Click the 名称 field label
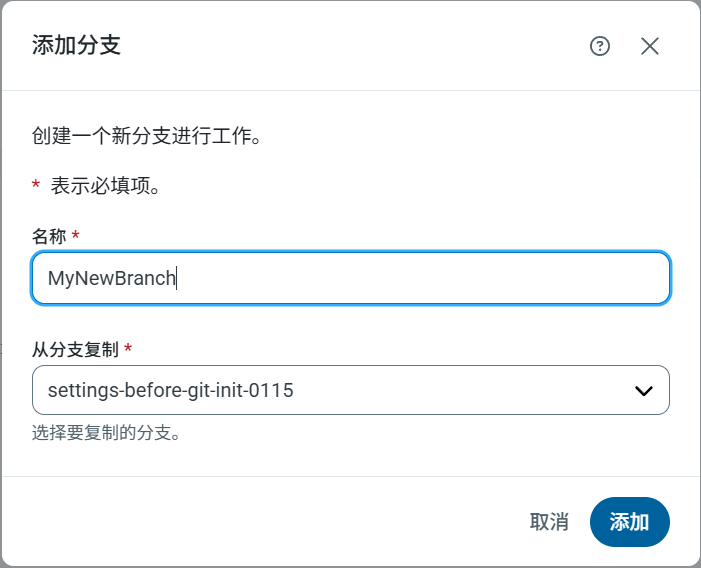 [49, 237]
